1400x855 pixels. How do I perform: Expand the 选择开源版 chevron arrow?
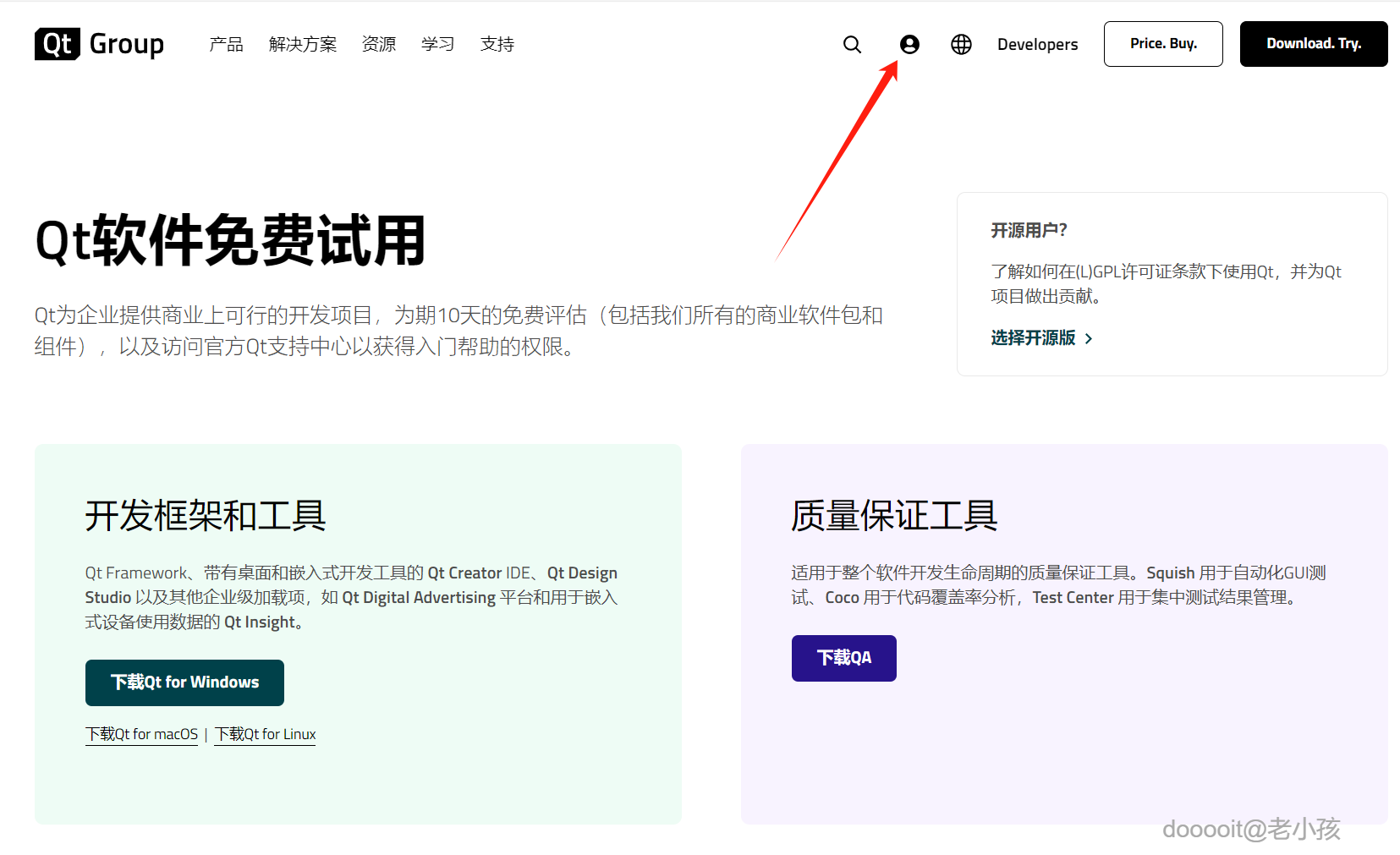1089,338
